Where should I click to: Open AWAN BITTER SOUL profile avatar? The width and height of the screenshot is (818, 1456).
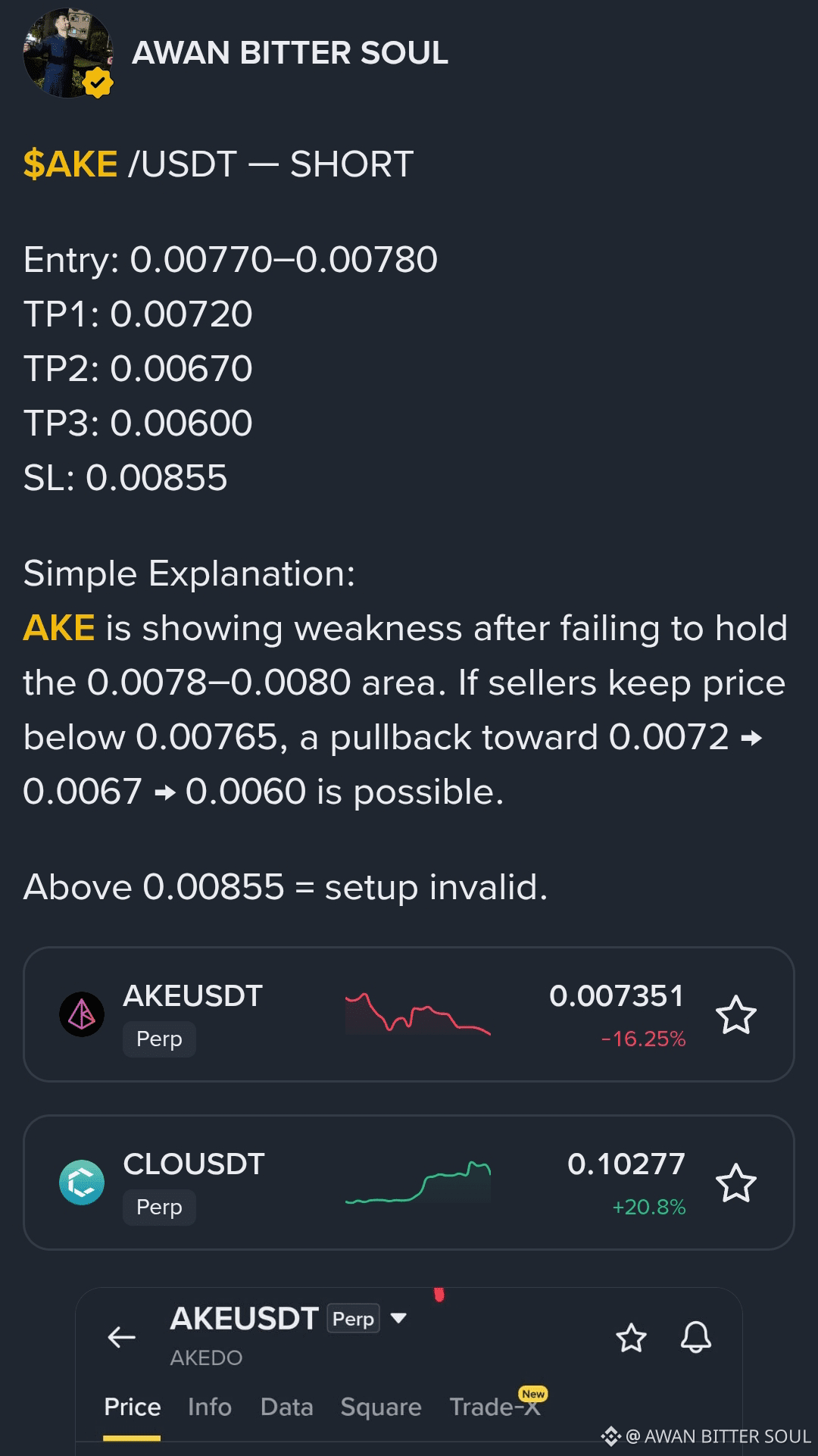coord(68,53)
